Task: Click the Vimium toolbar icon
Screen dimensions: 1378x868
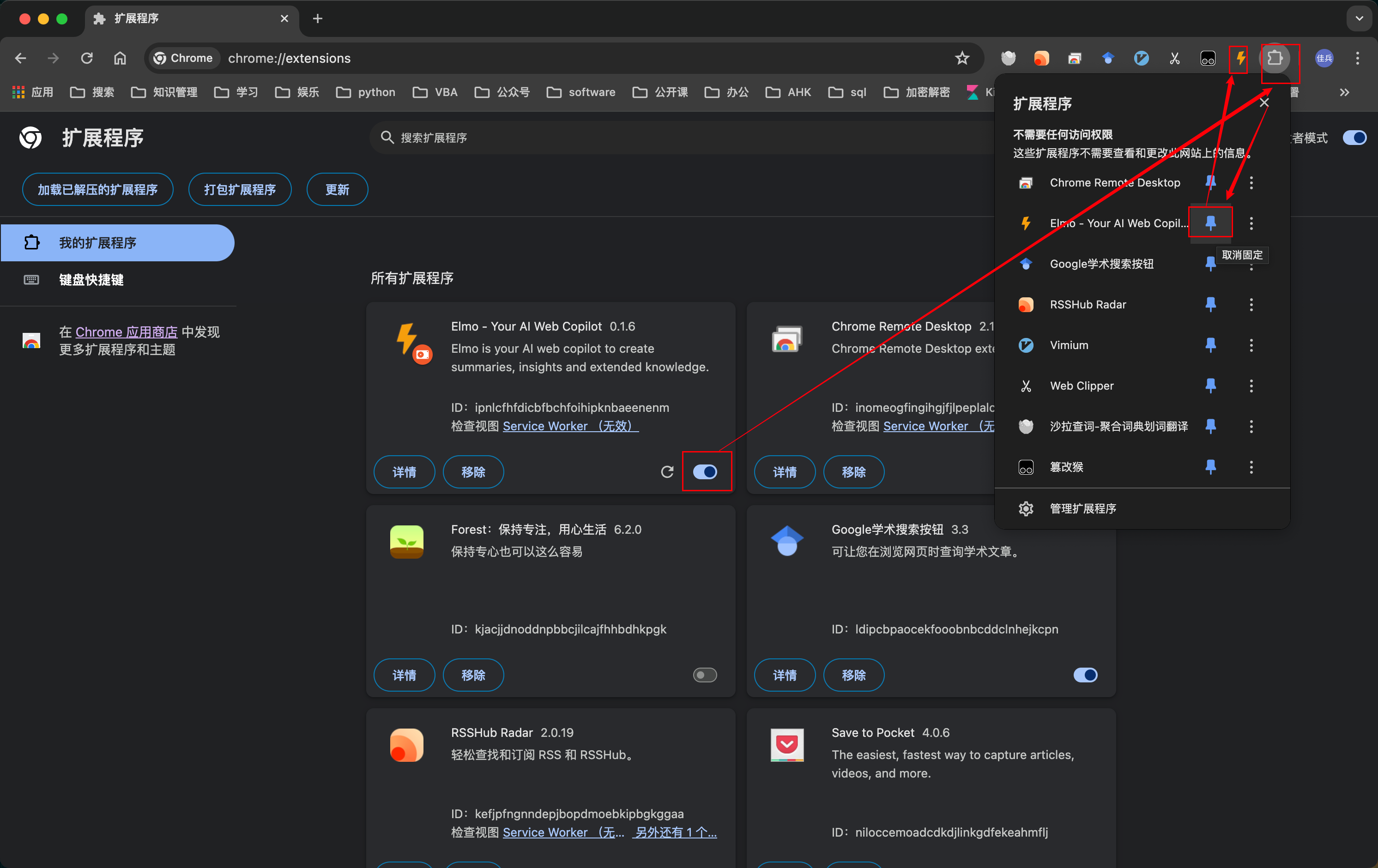Action: pos(1141,58)
